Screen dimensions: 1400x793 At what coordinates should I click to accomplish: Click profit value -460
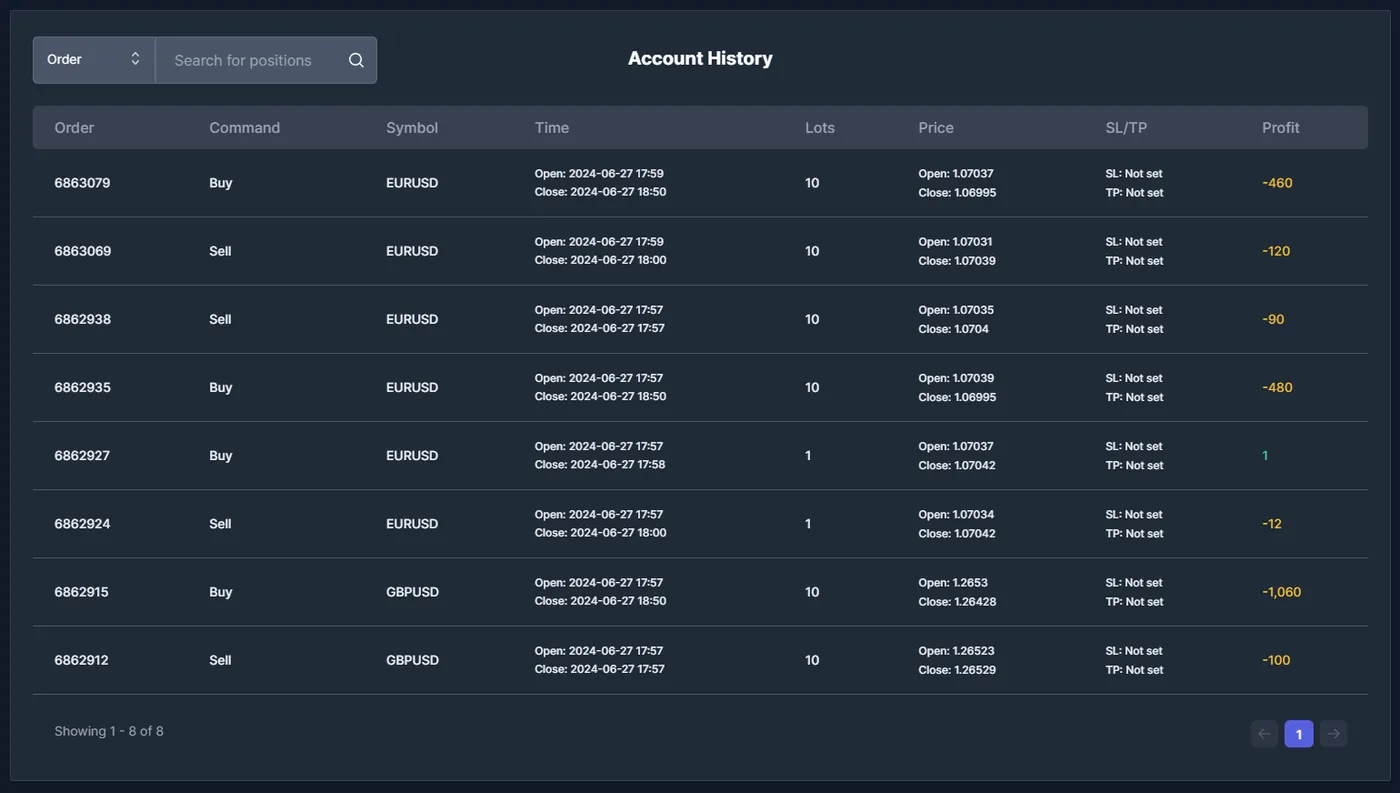[1277, 183]
